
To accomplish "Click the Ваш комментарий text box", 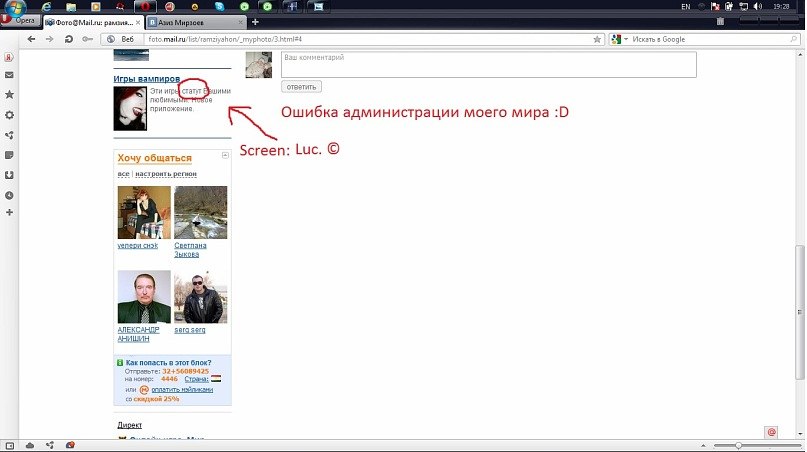I will pos(488,64).
